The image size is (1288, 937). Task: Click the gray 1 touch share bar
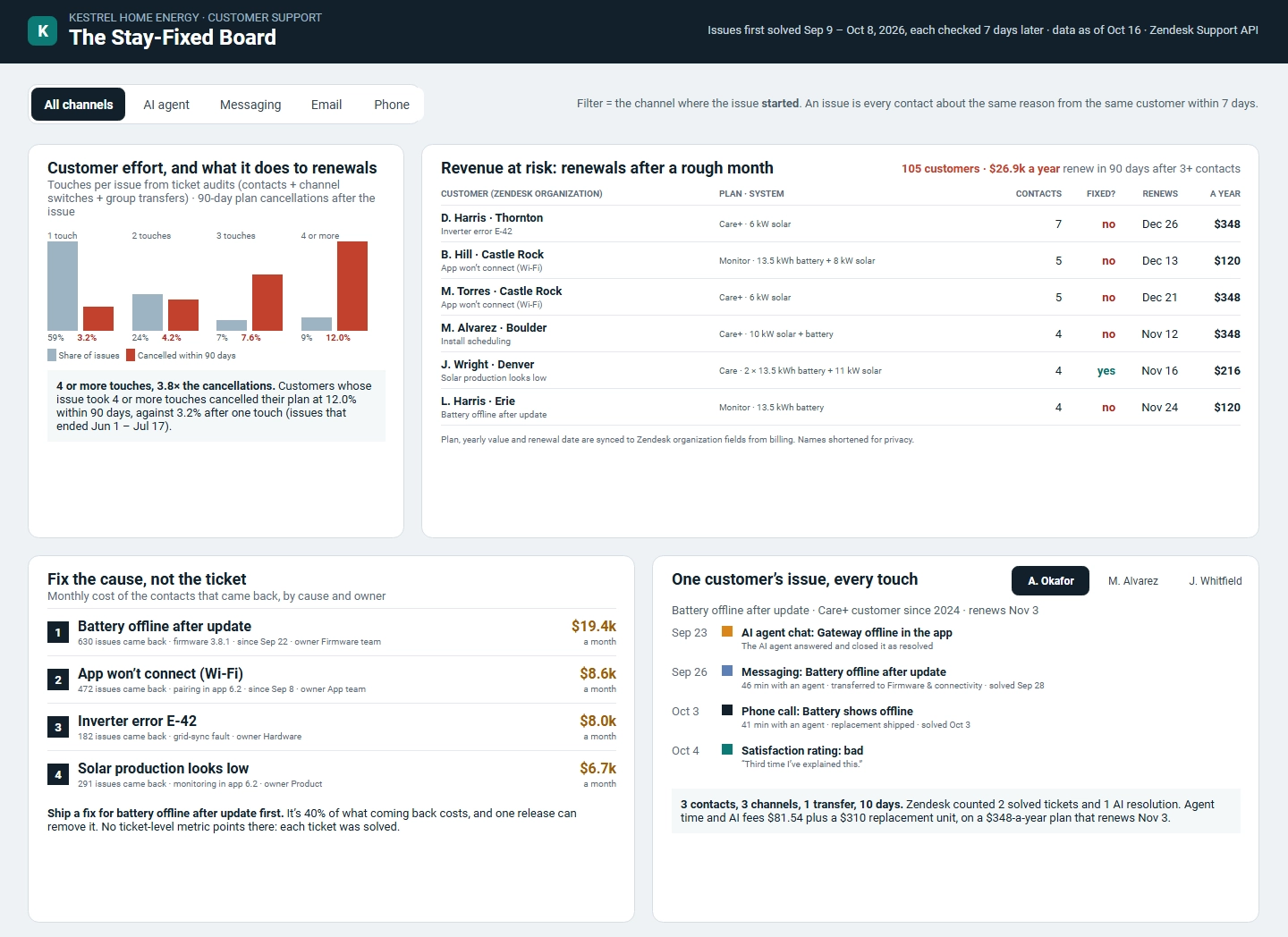pyautogui.click(x=63, y=286)
